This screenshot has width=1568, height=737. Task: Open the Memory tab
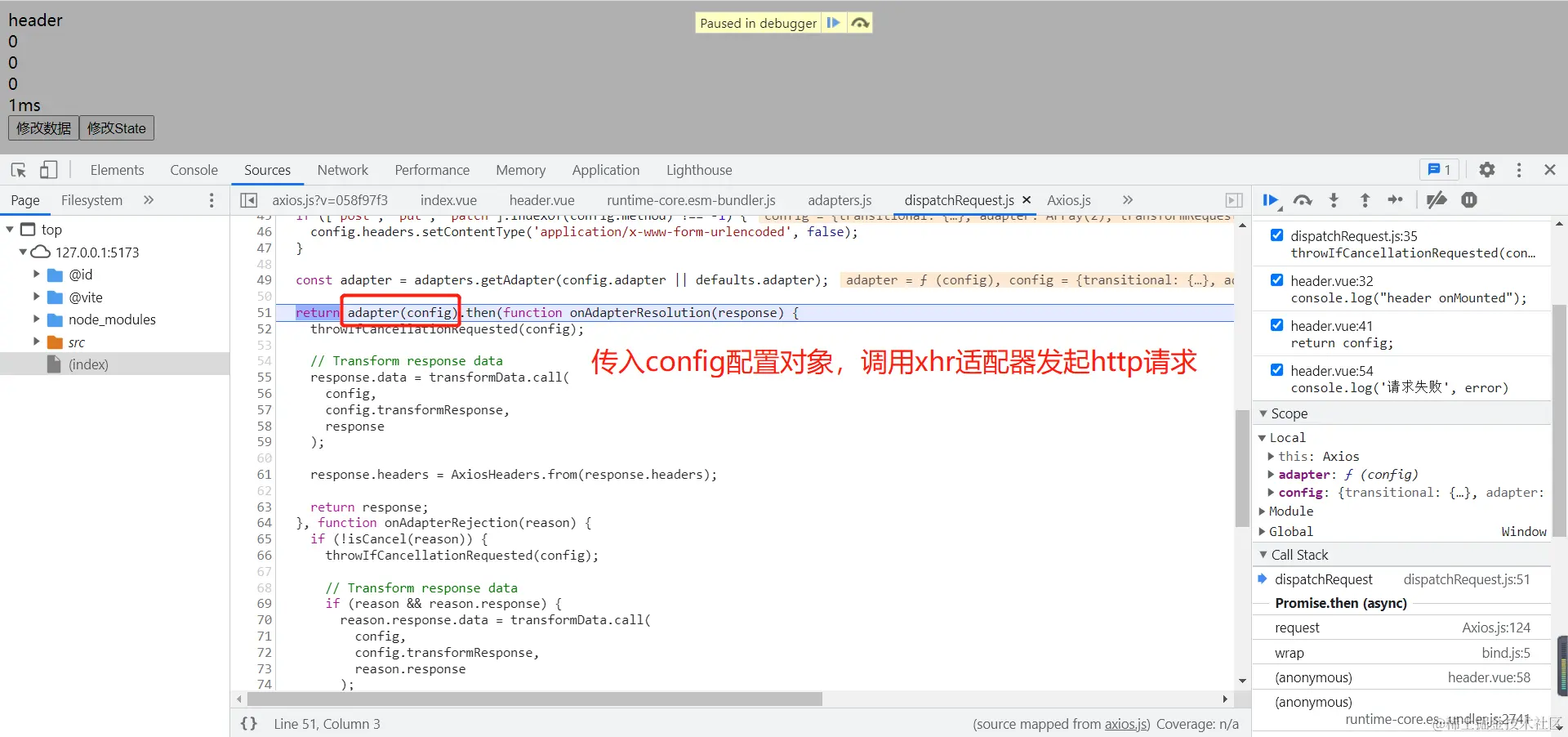[520, 170]
